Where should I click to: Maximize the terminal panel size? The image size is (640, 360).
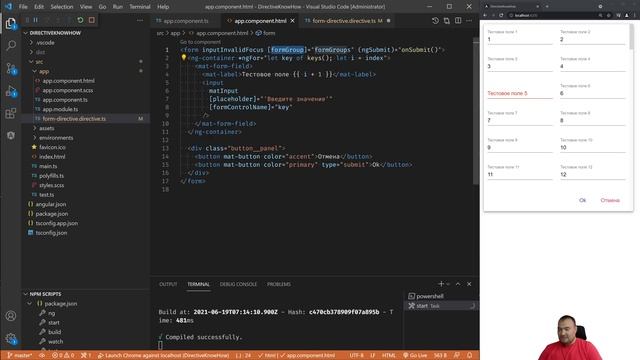(458, 284)
